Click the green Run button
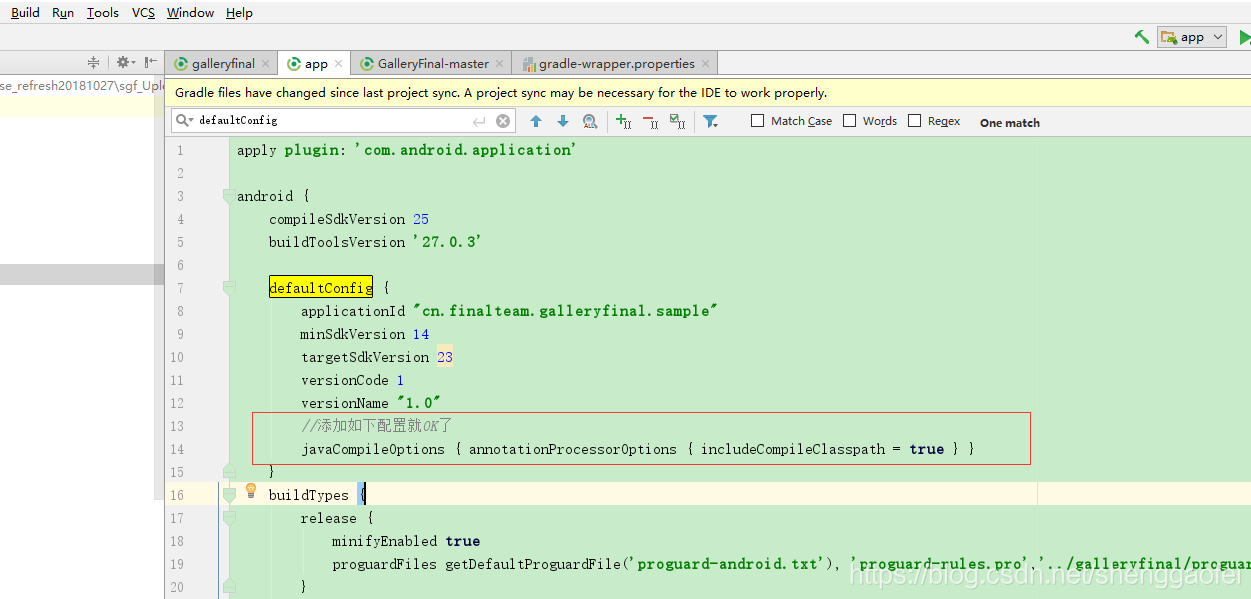 (x=1244, y=37)
